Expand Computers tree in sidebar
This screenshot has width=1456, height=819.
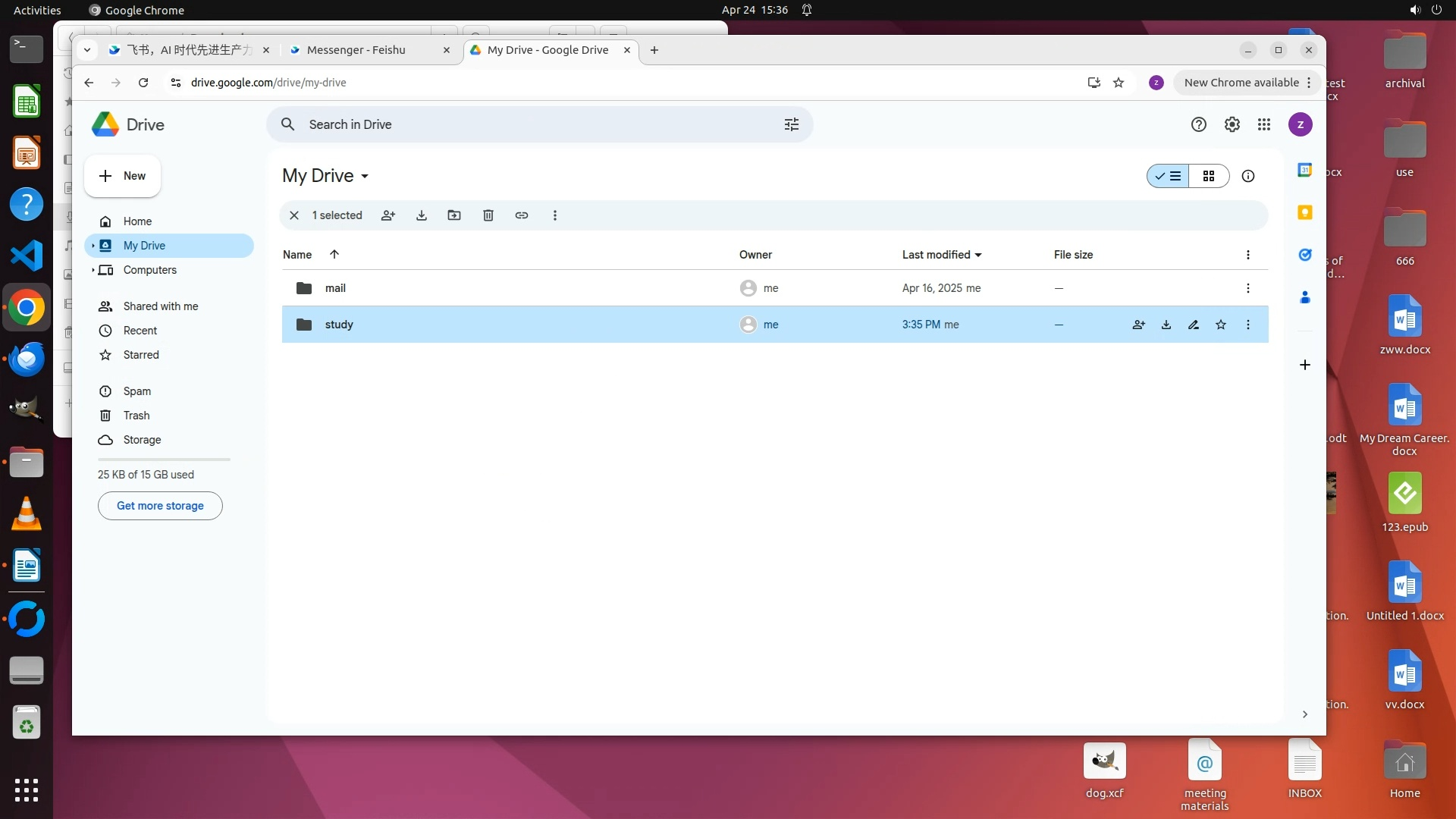coord(93,270)
